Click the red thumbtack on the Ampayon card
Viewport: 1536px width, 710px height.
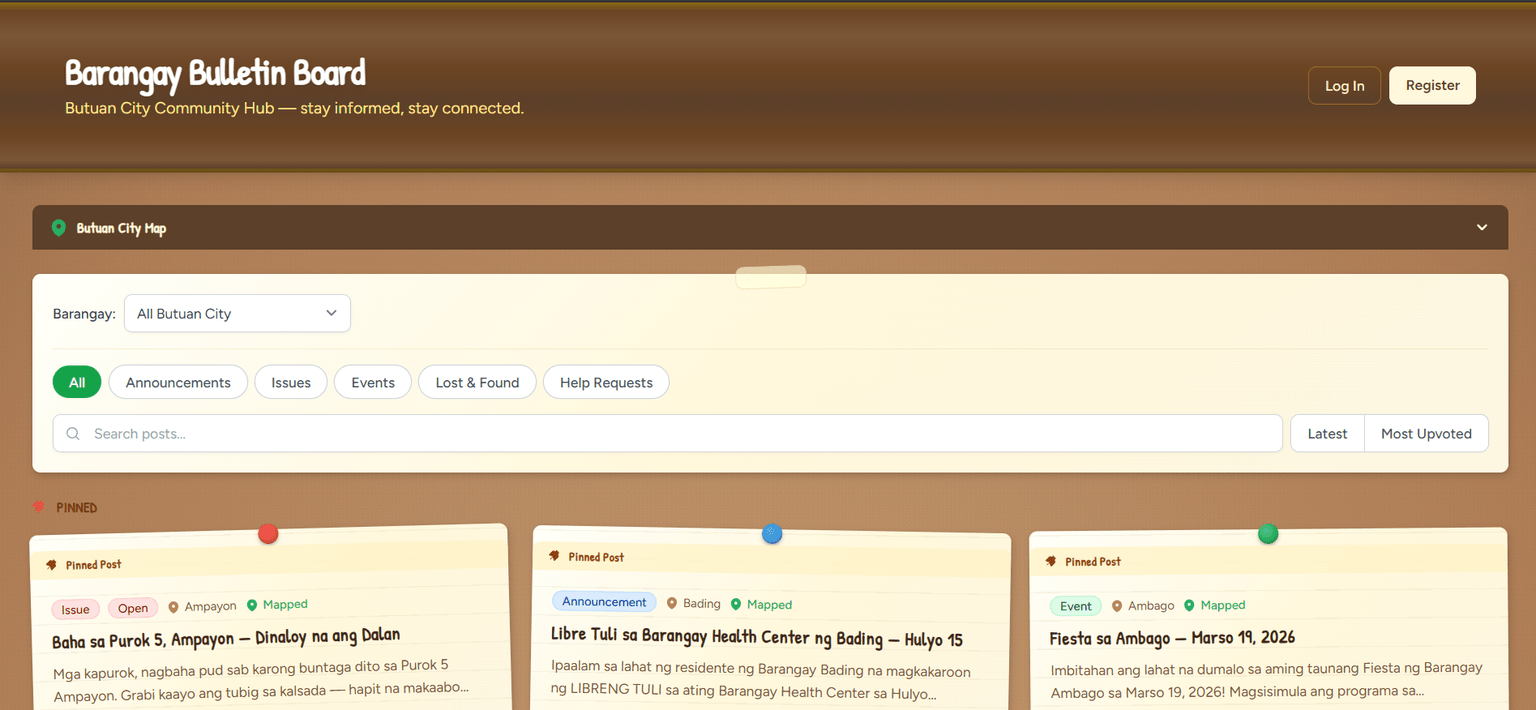click(268, 534)
